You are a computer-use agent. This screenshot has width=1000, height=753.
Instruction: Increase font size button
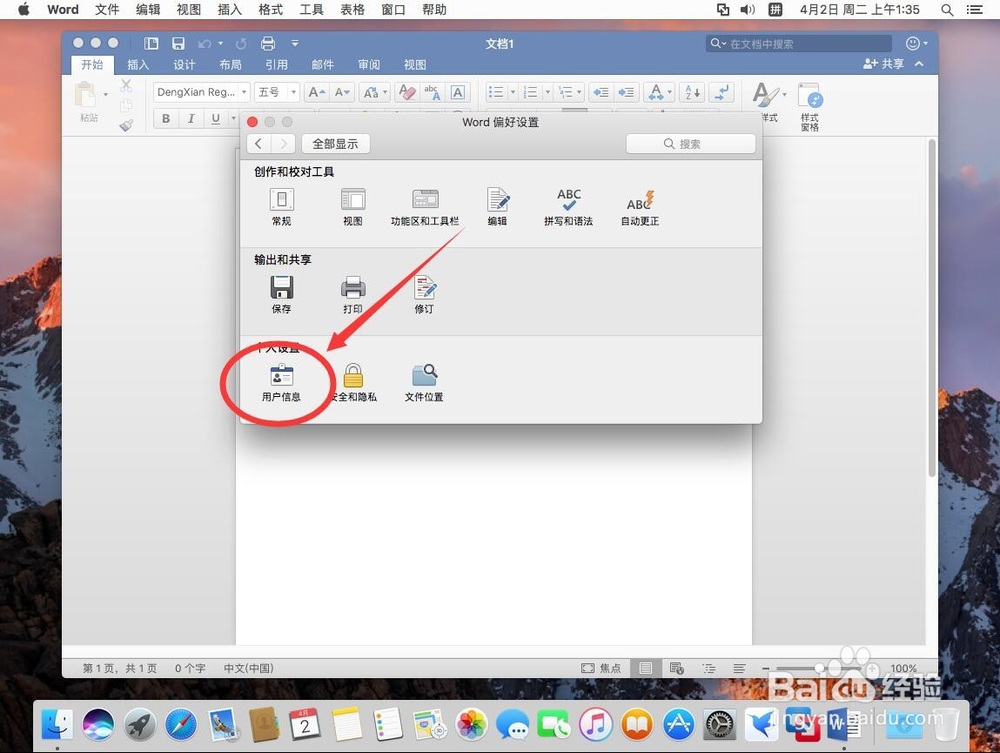pyautogui.click(x=316, y=92)
